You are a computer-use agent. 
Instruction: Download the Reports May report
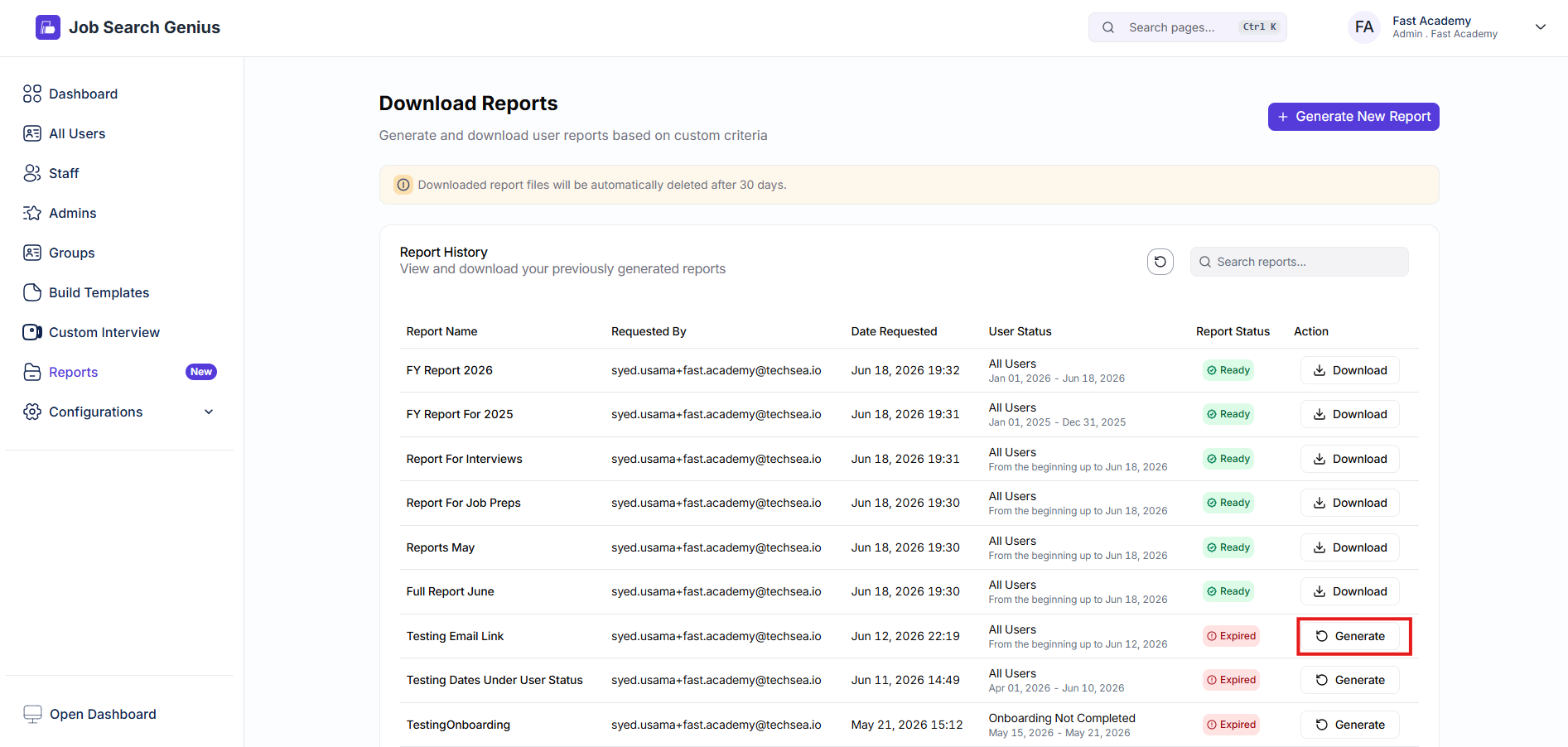point(1350,547)
